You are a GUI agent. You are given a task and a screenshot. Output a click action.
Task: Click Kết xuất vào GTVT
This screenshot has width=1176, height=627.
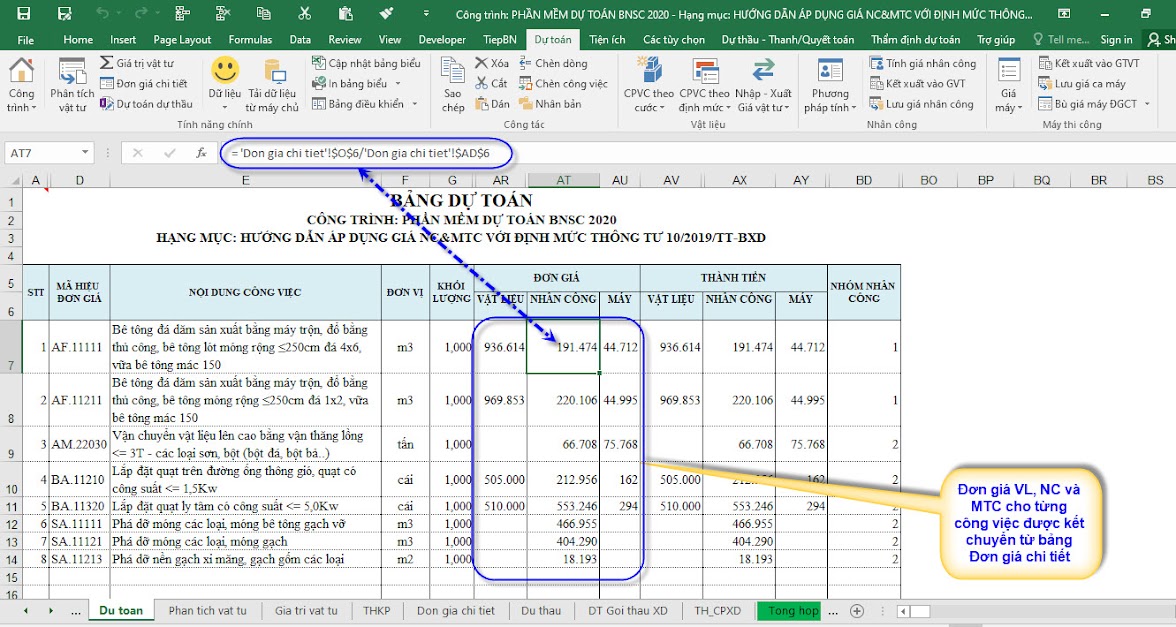pos(1089,63)
